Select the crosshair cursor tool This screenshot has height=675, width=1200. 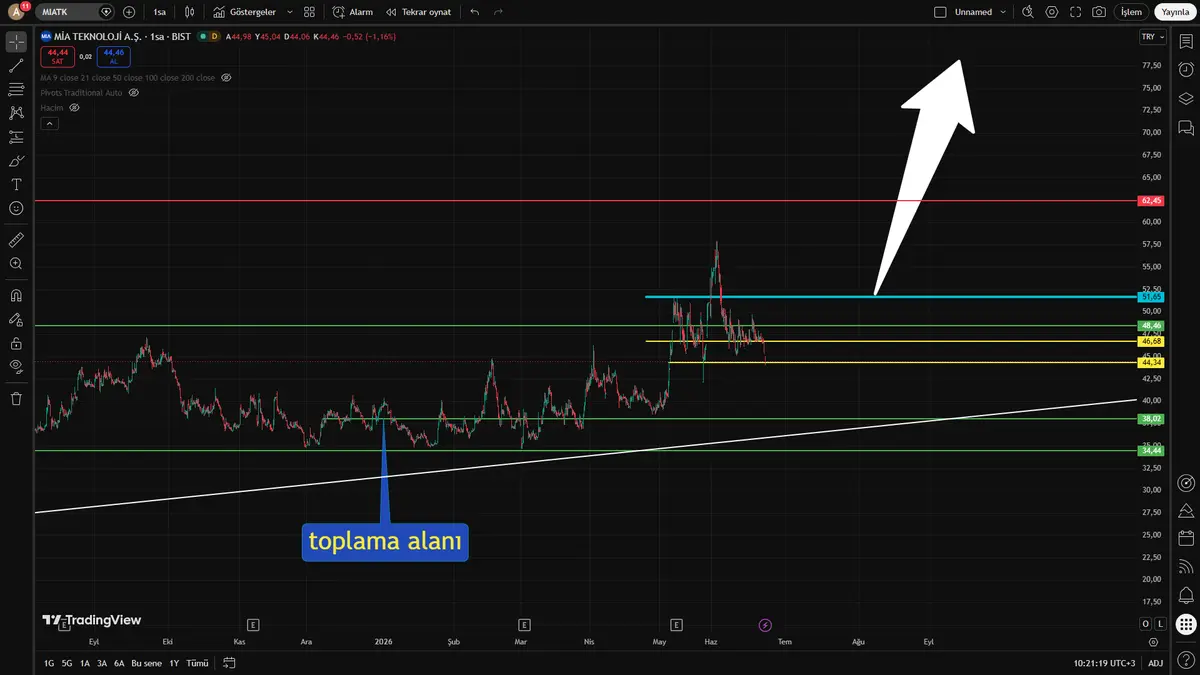16,42
